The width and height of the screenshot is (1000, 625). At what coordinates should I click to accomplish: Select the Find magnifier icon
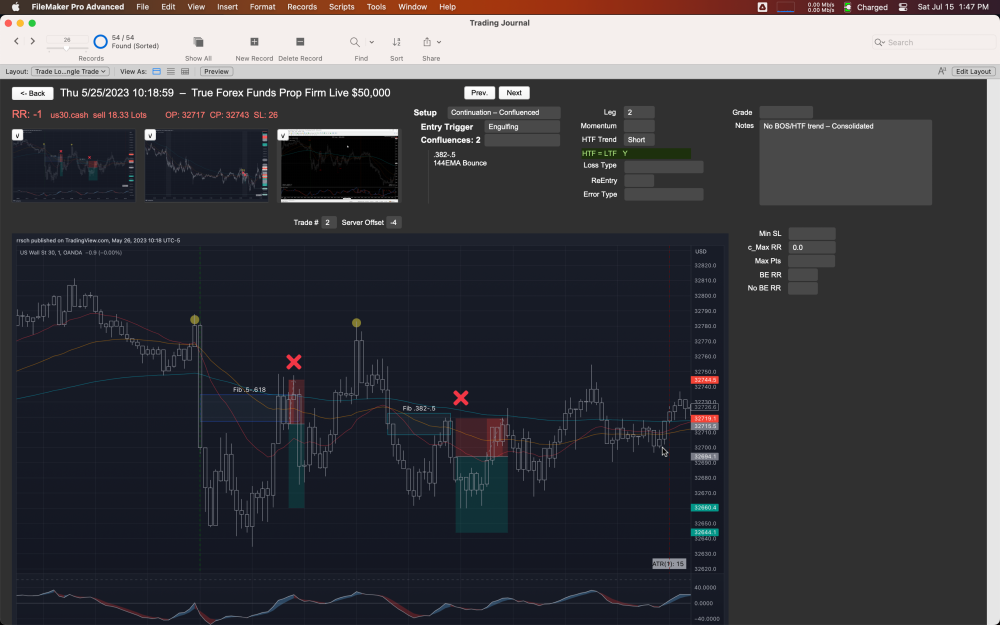coord(355,44)
